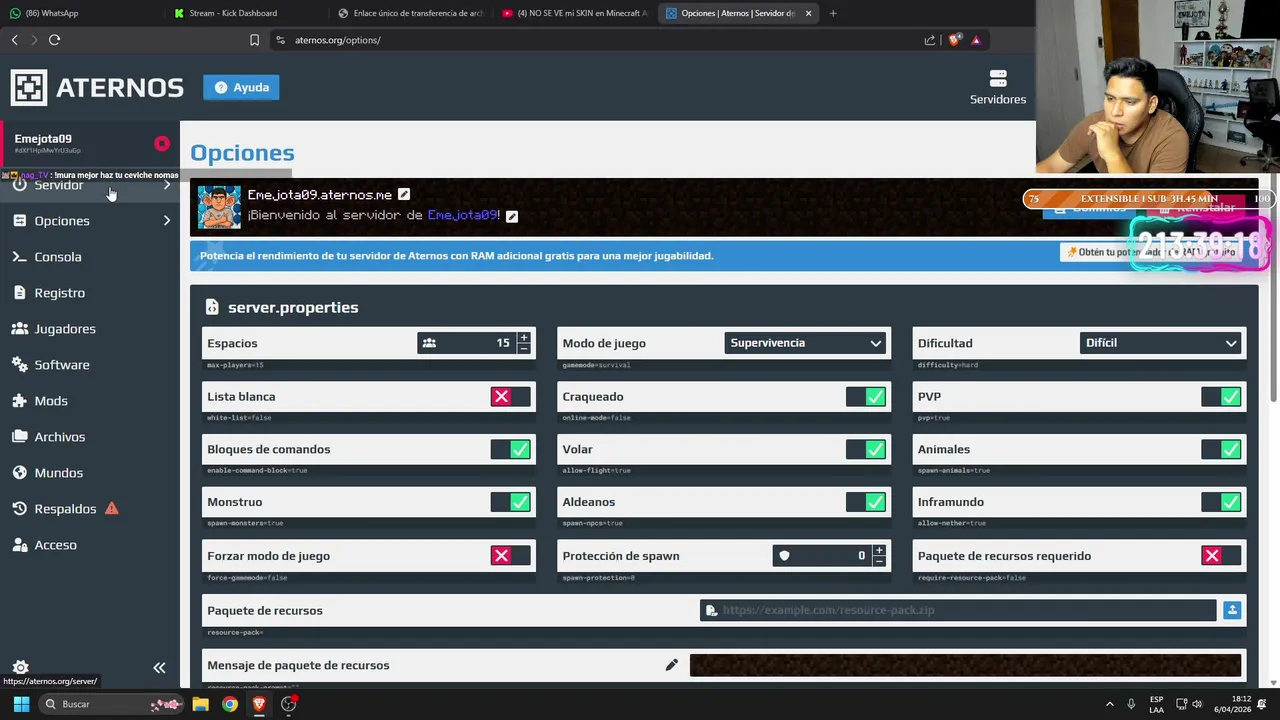
Task: Click the Aternos logo icon
Action: point(29,87)
